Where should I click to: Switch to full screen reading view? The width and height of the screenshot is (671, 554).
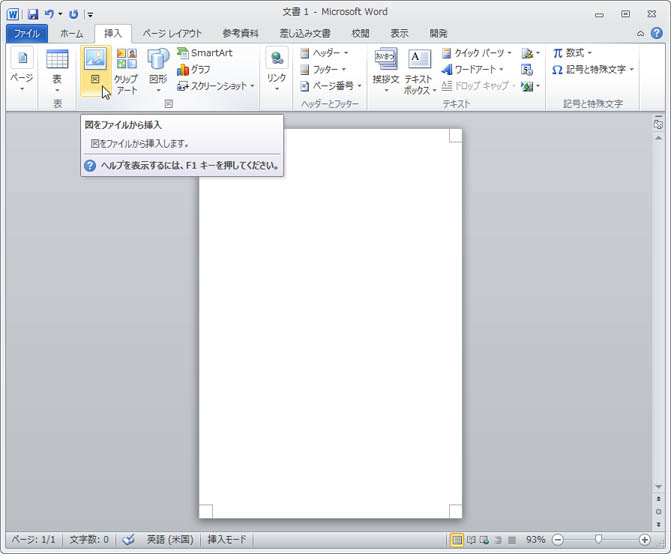click(x=471, y=540)
